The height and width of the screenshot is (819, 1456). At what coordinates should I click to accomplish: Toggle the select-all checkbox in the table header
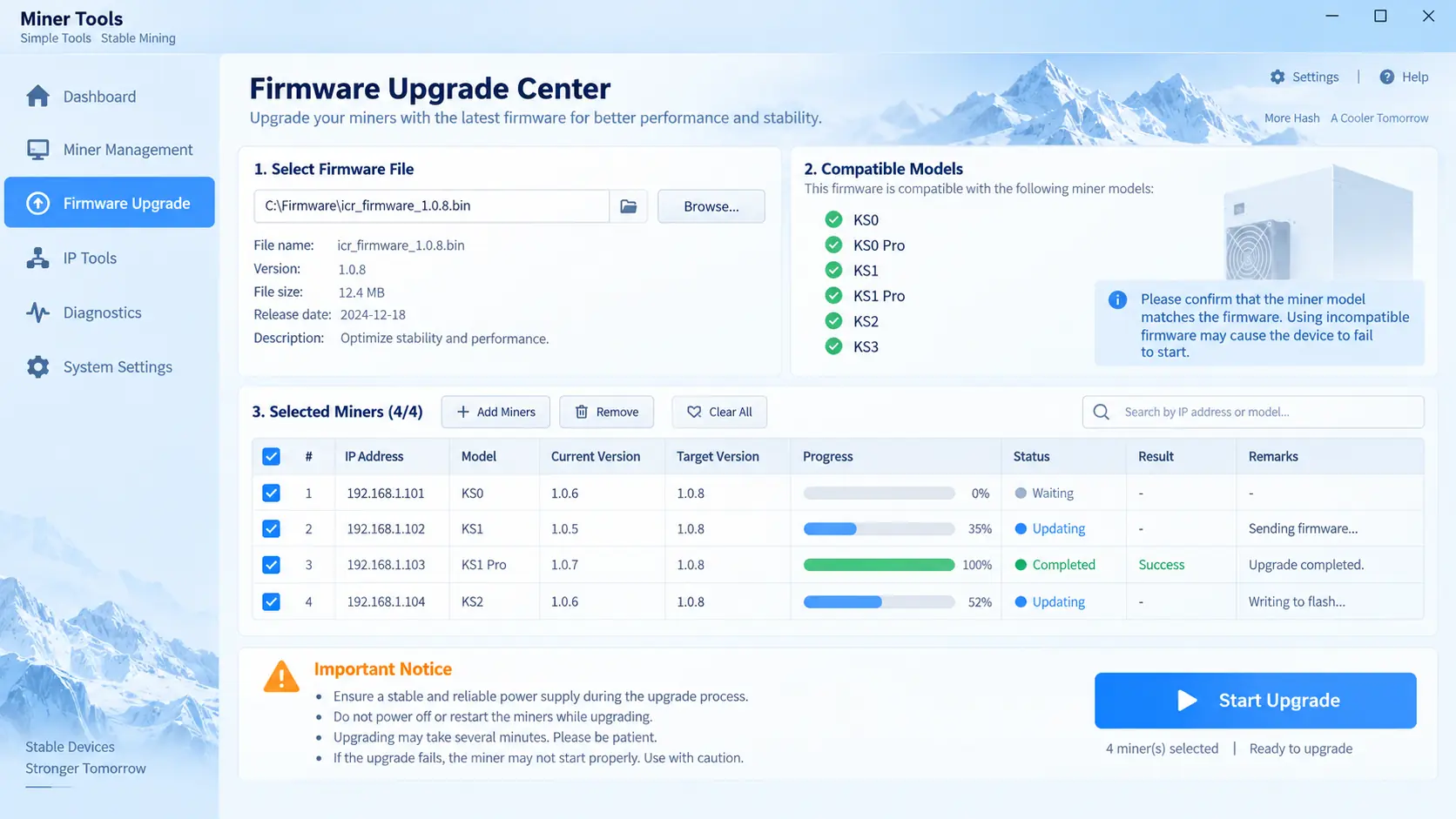[x=271, y=456]
